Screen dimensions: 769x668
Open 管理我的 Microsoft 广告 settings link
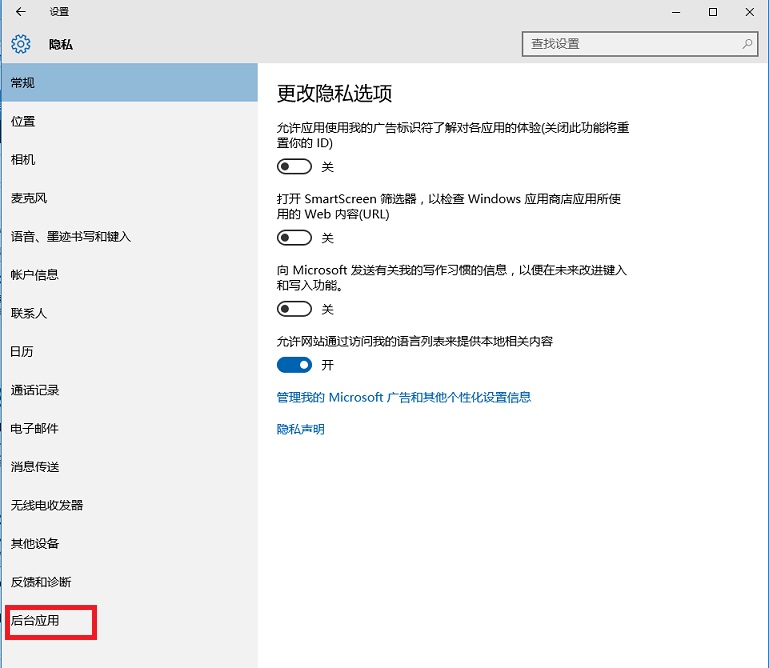403,397
